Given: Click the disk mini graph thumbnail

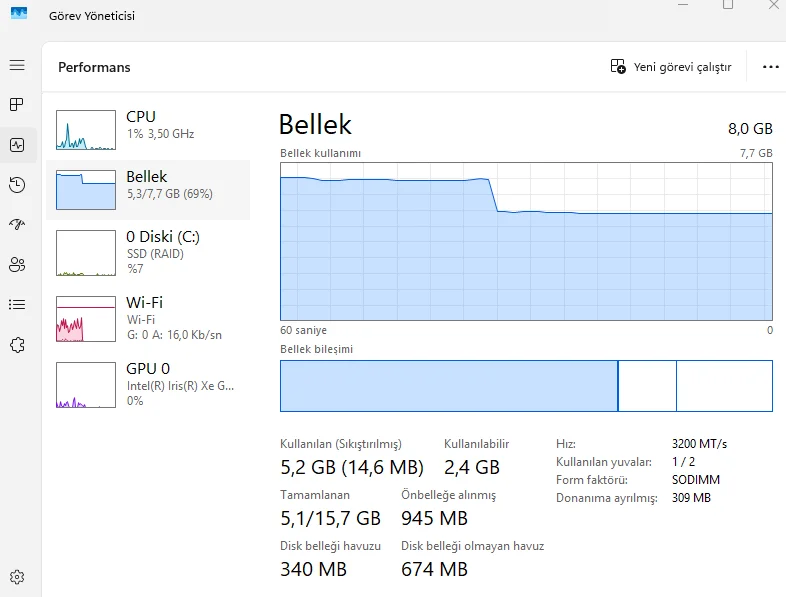Looking at the screenshot, I should tap(86, 253).
